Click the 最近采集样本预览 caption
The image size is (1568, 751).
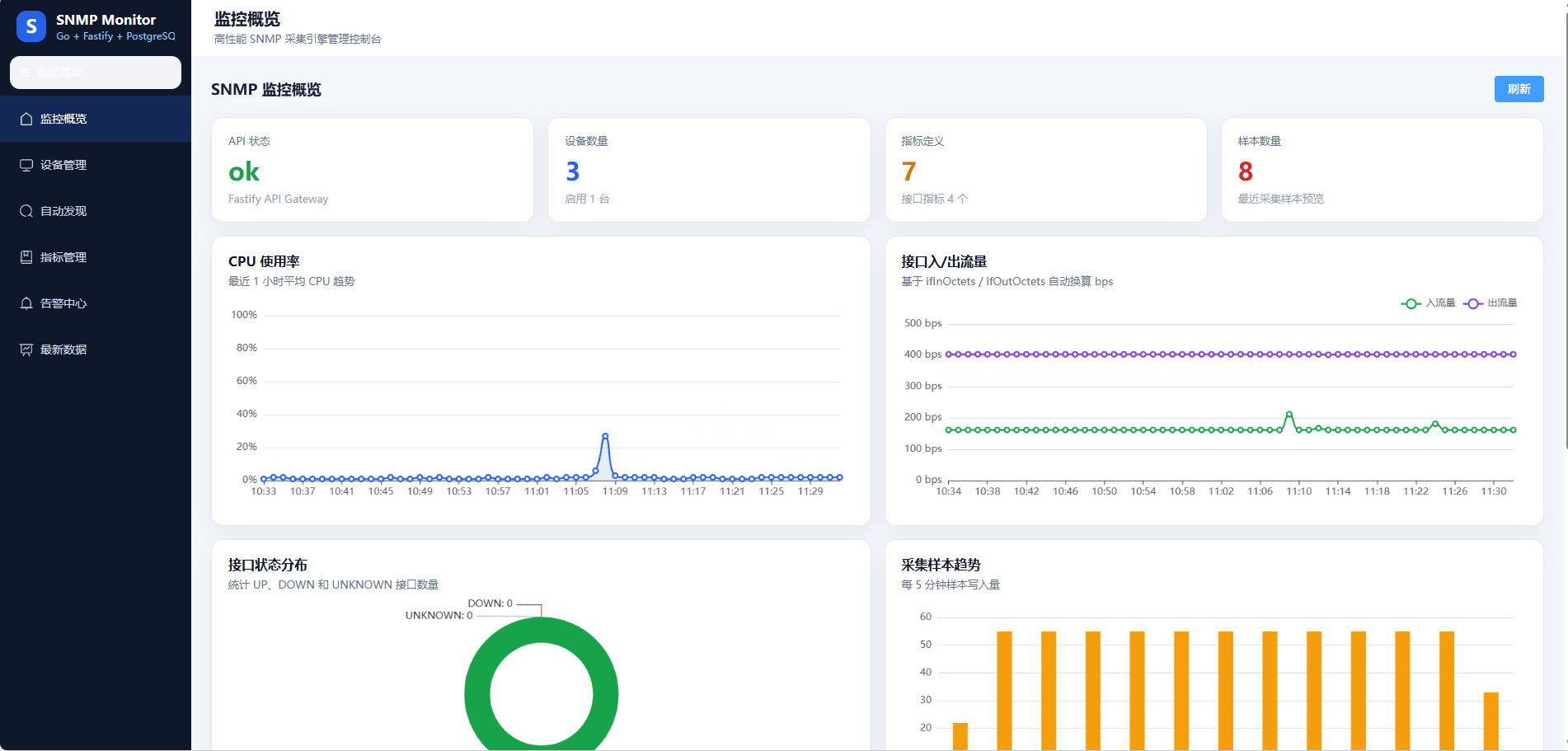tap(1281, 199)
